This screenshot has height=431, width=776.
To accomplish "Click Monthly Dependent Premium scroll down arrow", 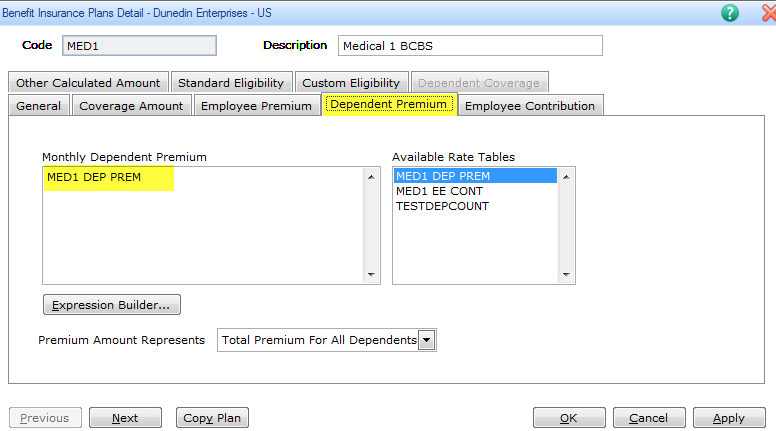I will 371,275.
